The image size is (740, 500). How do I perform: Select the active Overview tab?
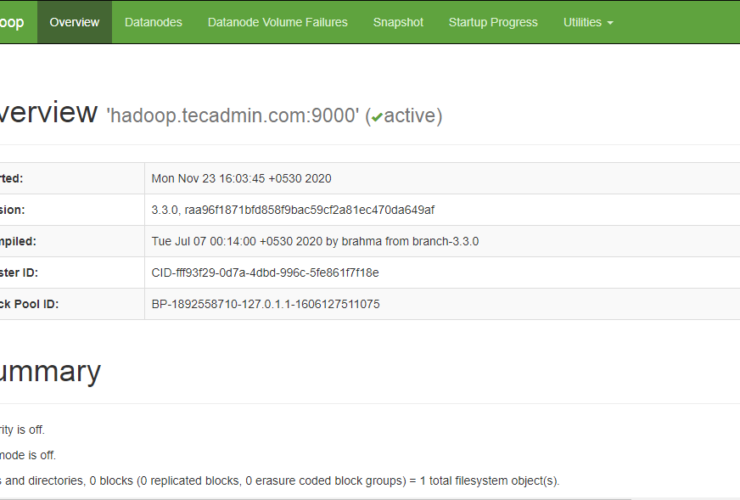[x=74, y=22]
